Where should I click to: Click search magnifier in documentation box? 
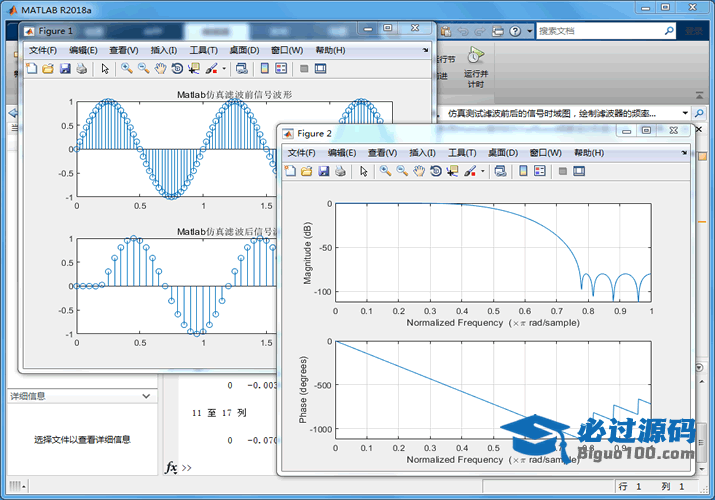click(x=669, y=31)
